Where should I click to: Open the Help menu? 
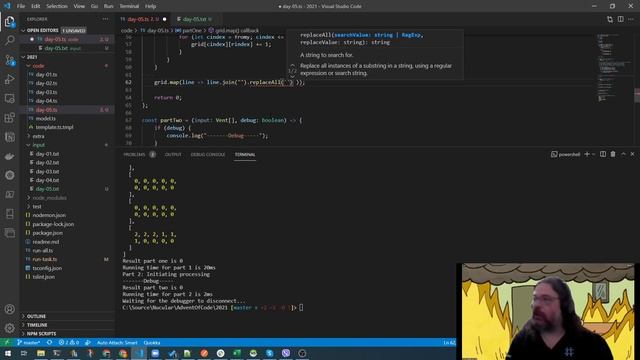(x=150, y=6)
